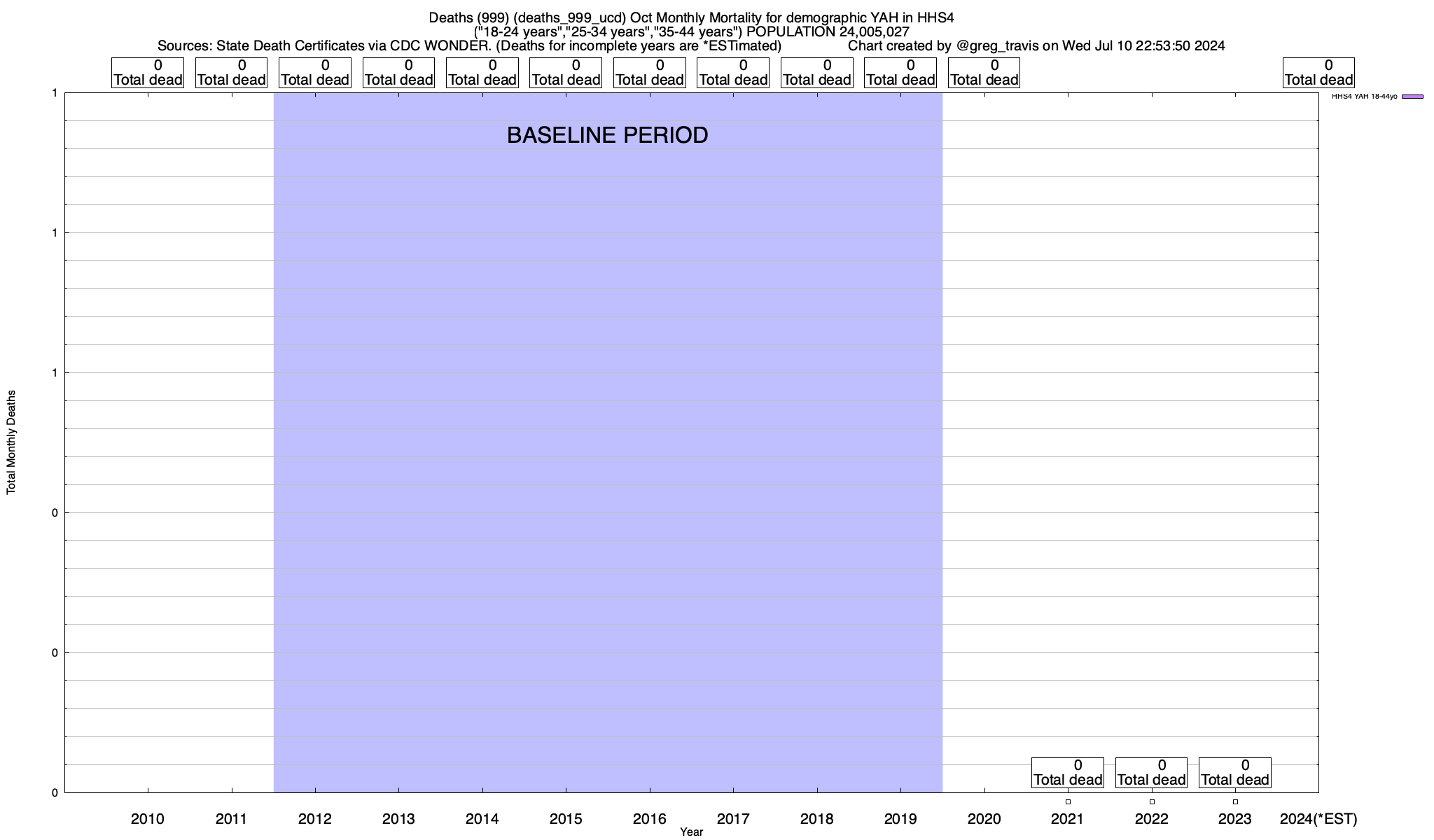Click the 2021 data point marker
The image size is (1434, 840).
coord(1068,801)
